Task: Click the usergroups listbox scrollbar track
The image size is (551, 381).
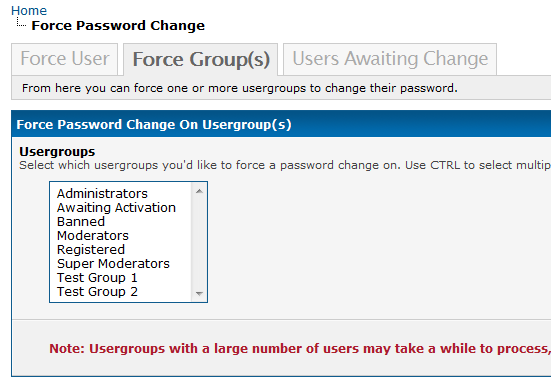Action: click(x=199, y=242)
